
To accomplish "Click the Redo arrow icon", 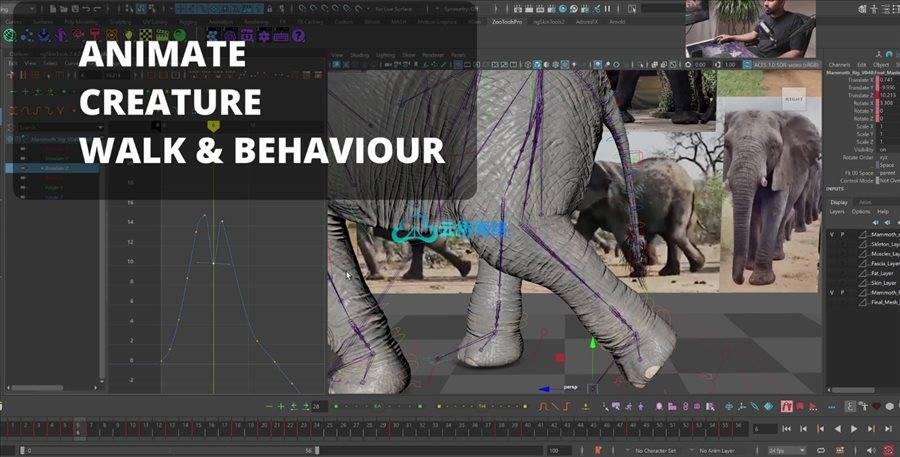I will (x=97, y=9).
